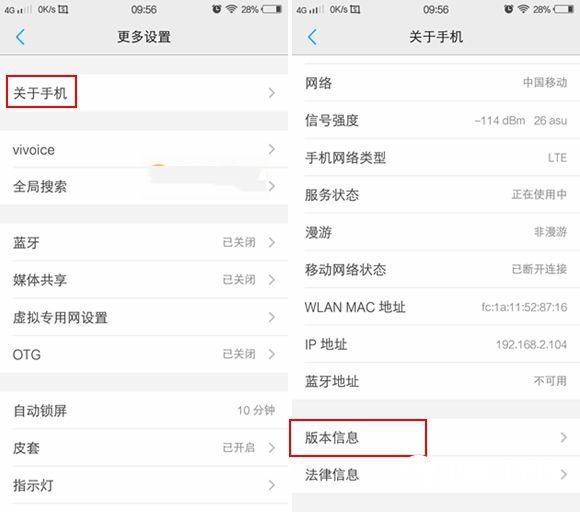Screen dimensions: 580x512
Task: Expand the 关于手机 row chevron
Action: [272, 93]
